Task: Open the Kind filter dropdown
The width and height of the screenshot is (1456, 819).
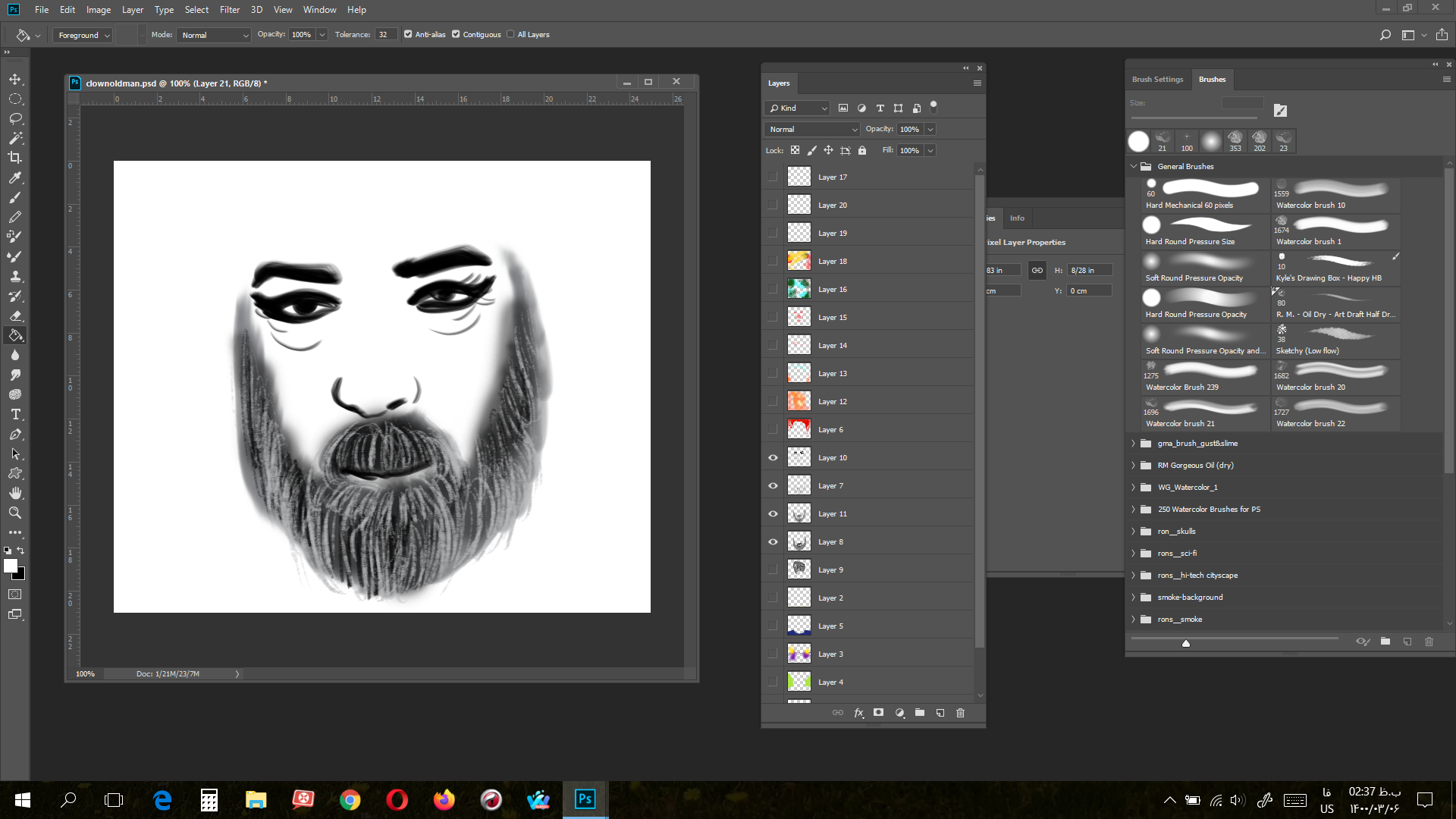Action: tap(798, 108)
